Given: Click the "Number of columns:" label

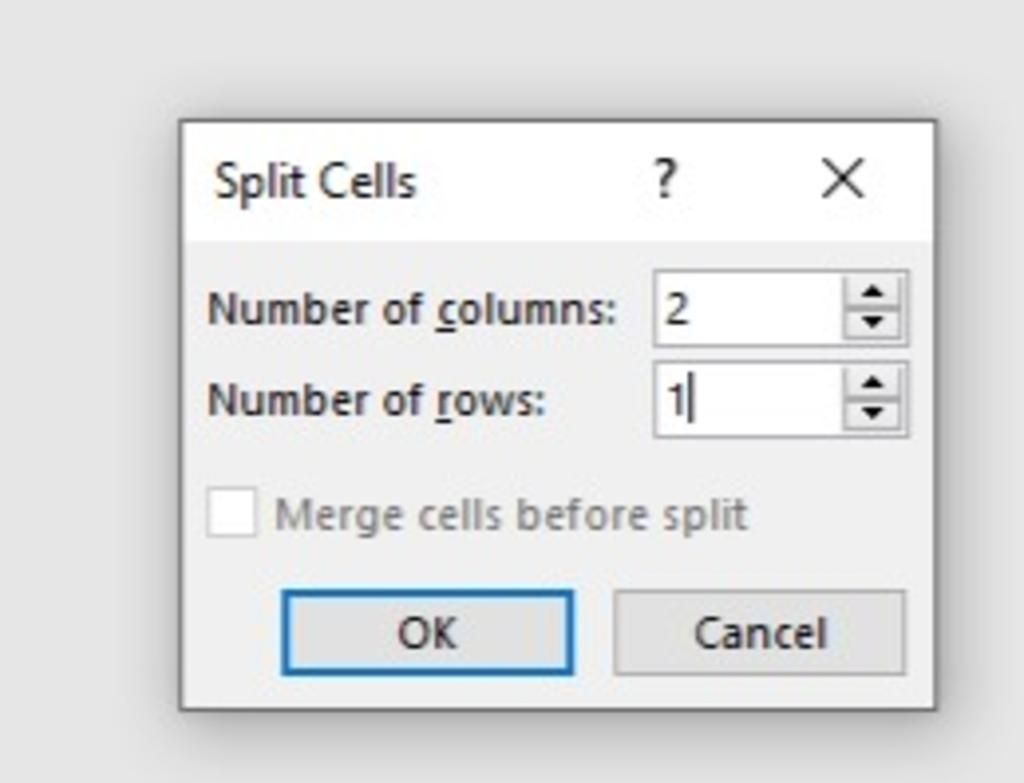Looking at the screenshot, I should (412, 309).
